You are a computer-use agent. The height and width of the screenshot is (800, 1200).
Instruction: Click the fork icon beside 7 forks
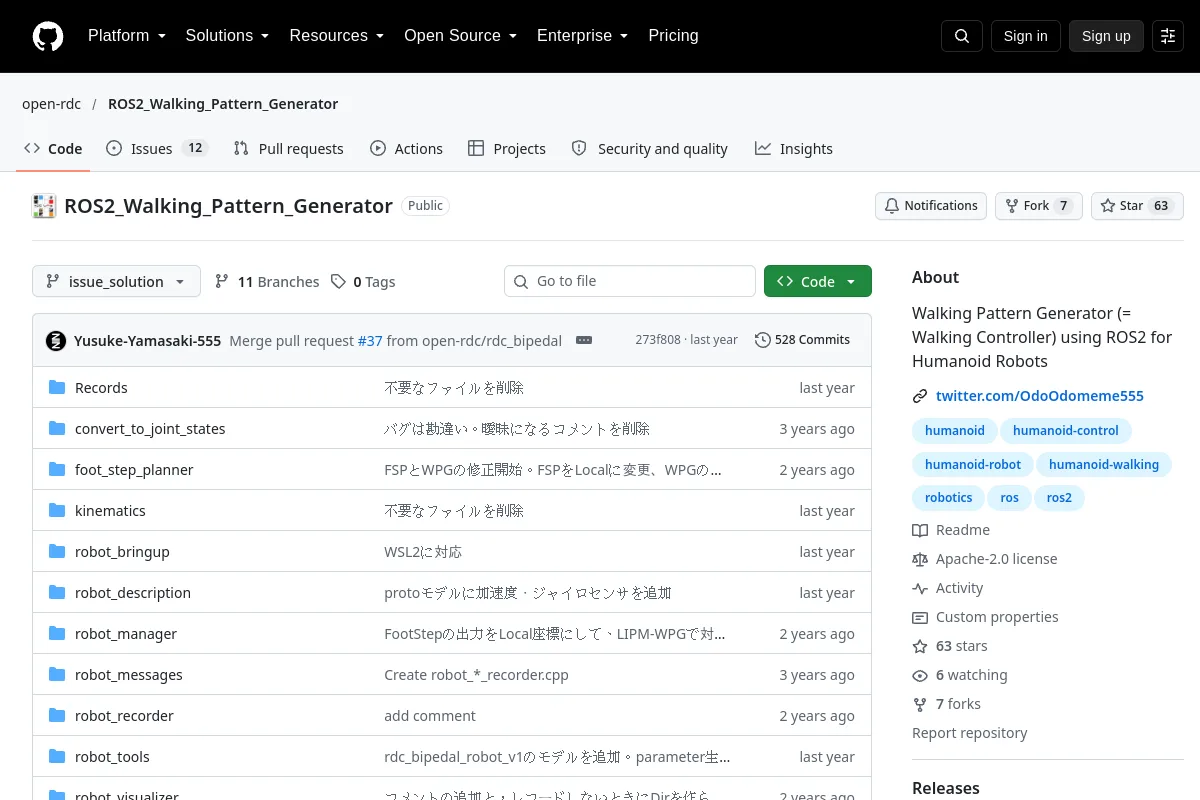(920, 704)
